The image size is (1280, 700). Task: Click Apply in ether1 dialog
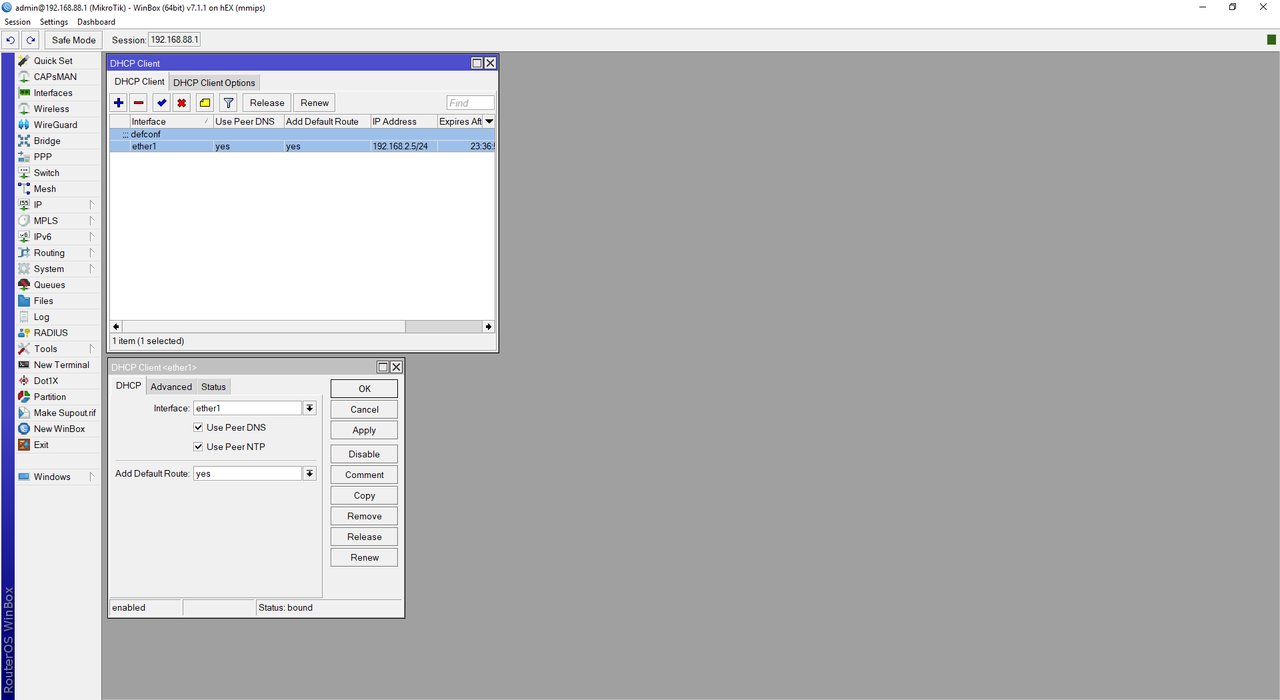coord(364,431)
